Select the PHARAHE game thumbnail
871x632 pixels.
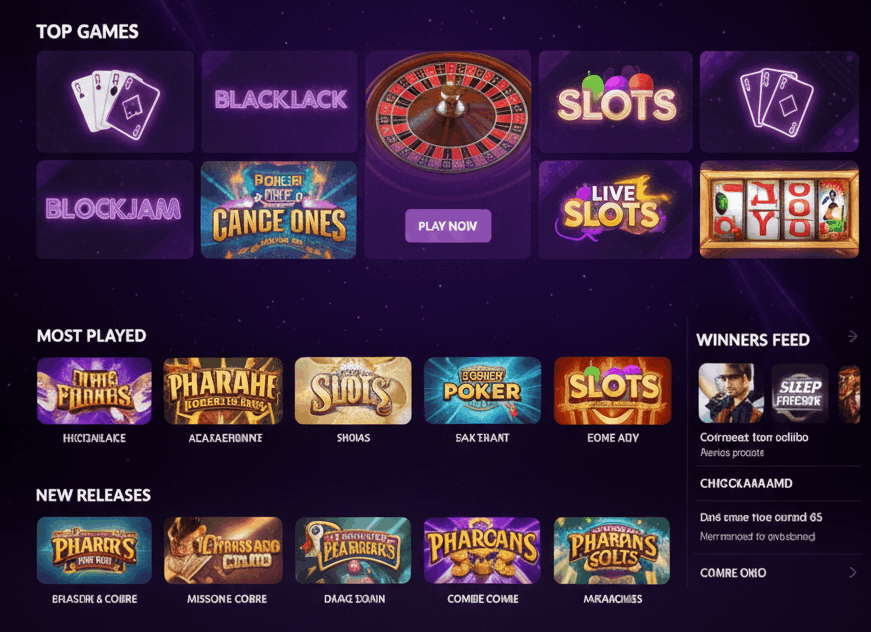coord(223,390)
